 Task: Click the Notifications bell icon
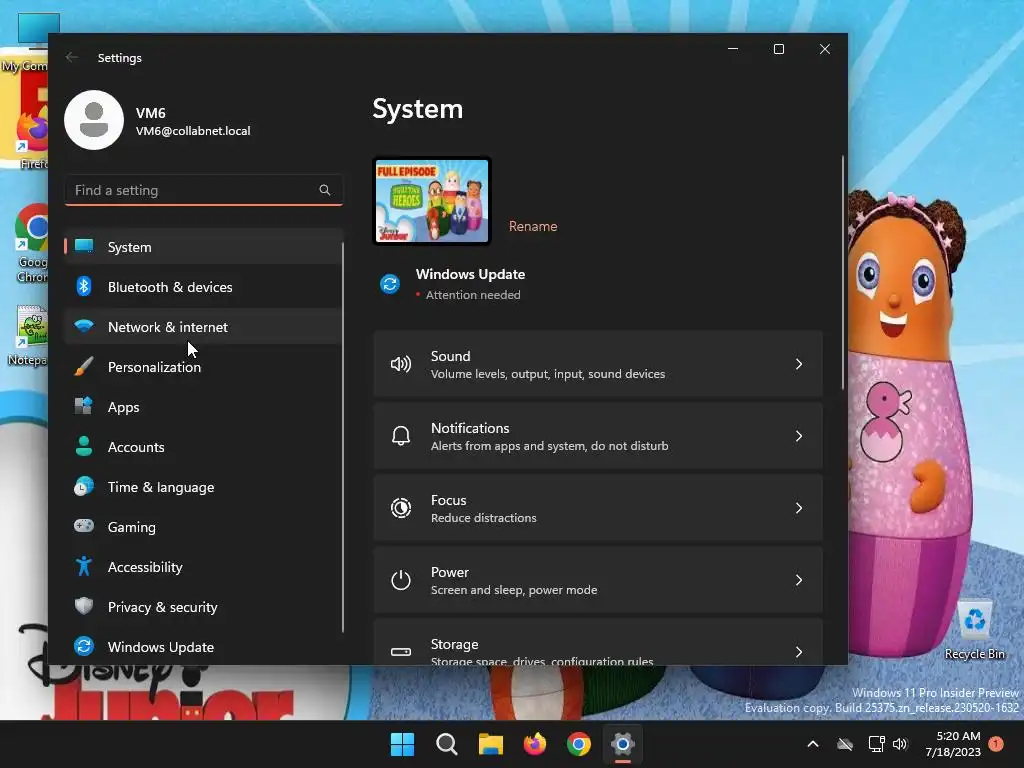401,436
